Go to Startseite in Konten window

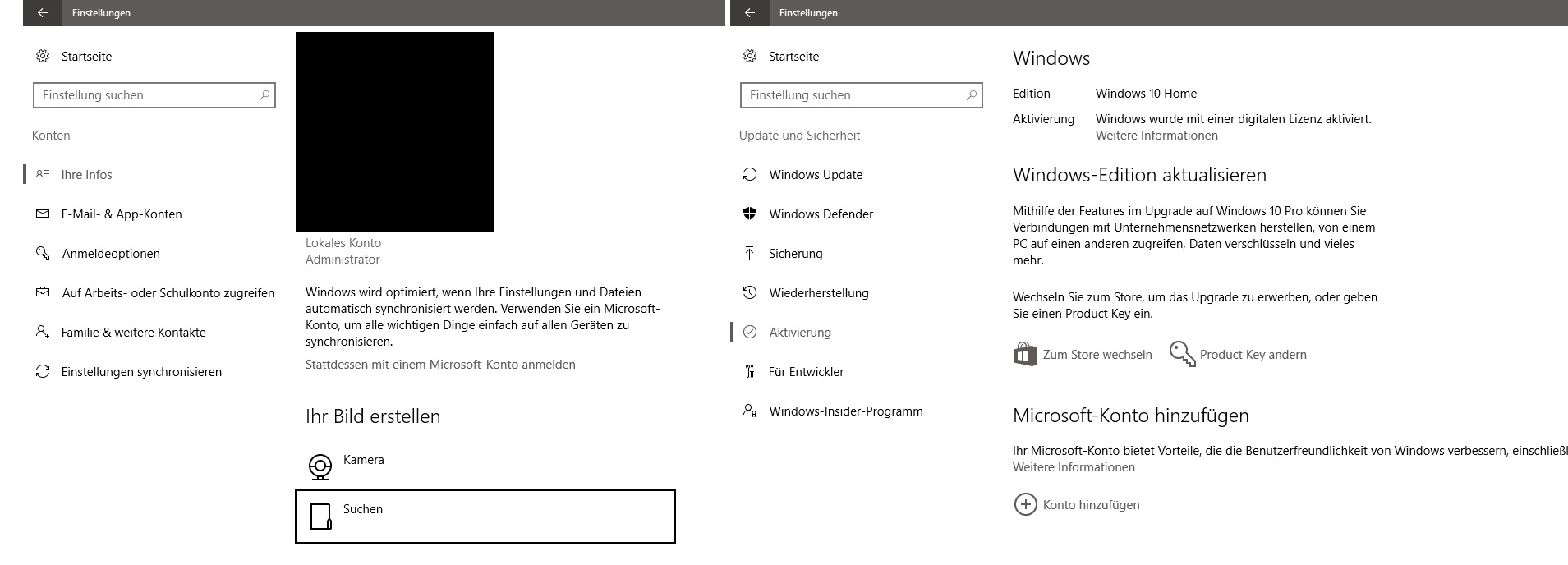tap(86, 57)
